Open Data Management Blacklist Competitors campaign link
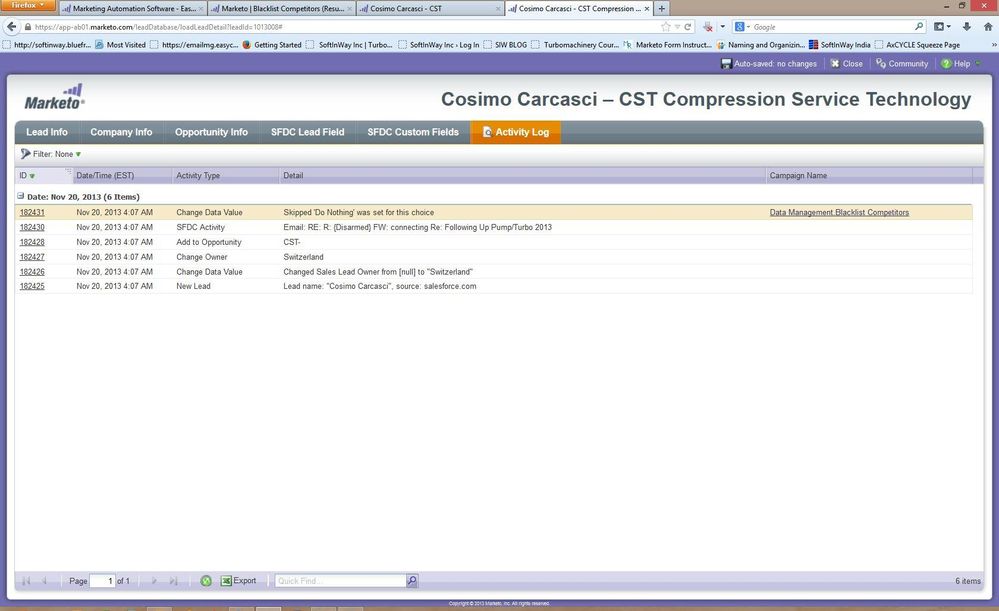The width and height of the screenshot is (999, 611). [x=839, y=213]
